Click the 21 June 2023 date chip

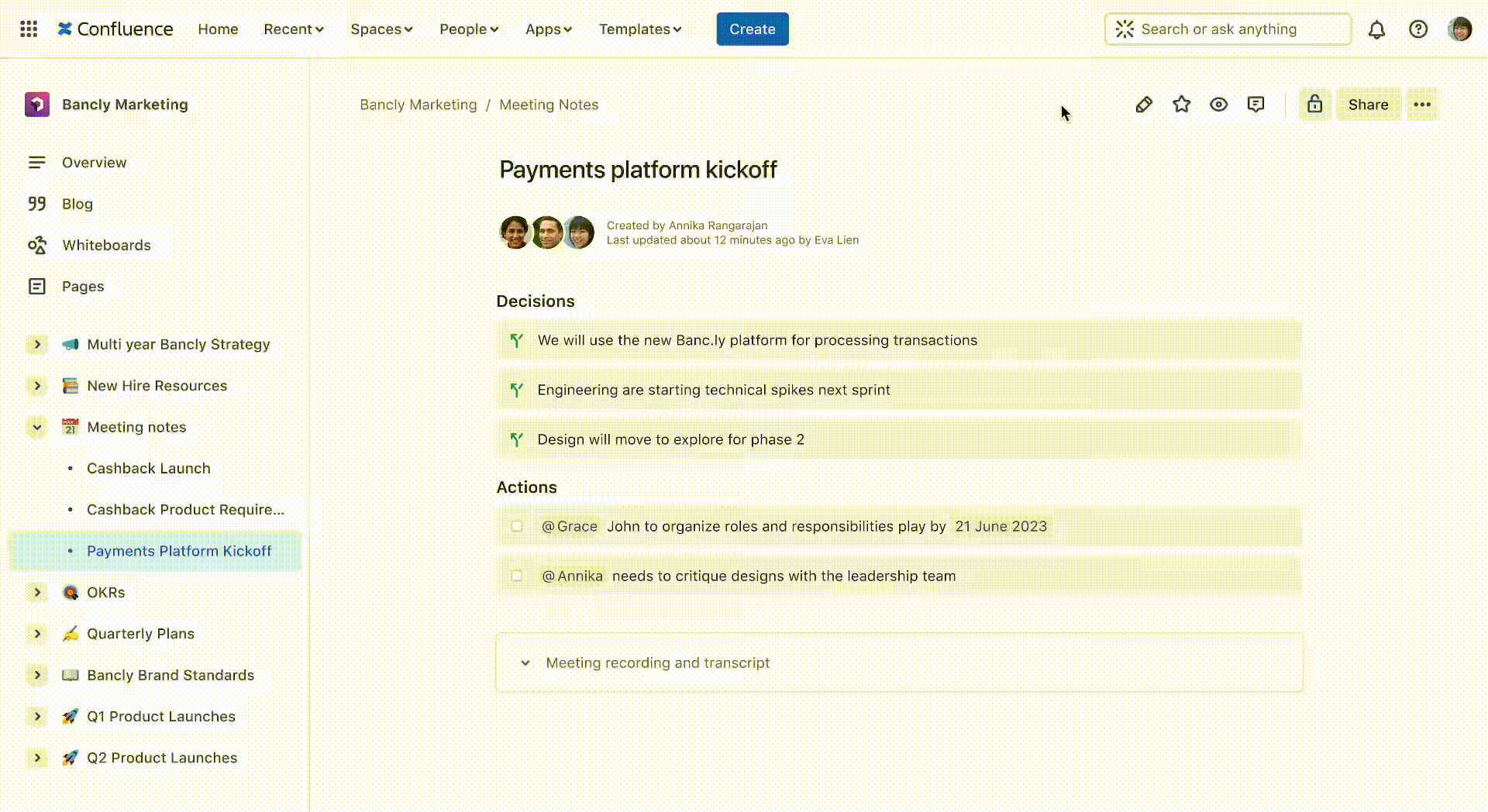click(1001, 526)
